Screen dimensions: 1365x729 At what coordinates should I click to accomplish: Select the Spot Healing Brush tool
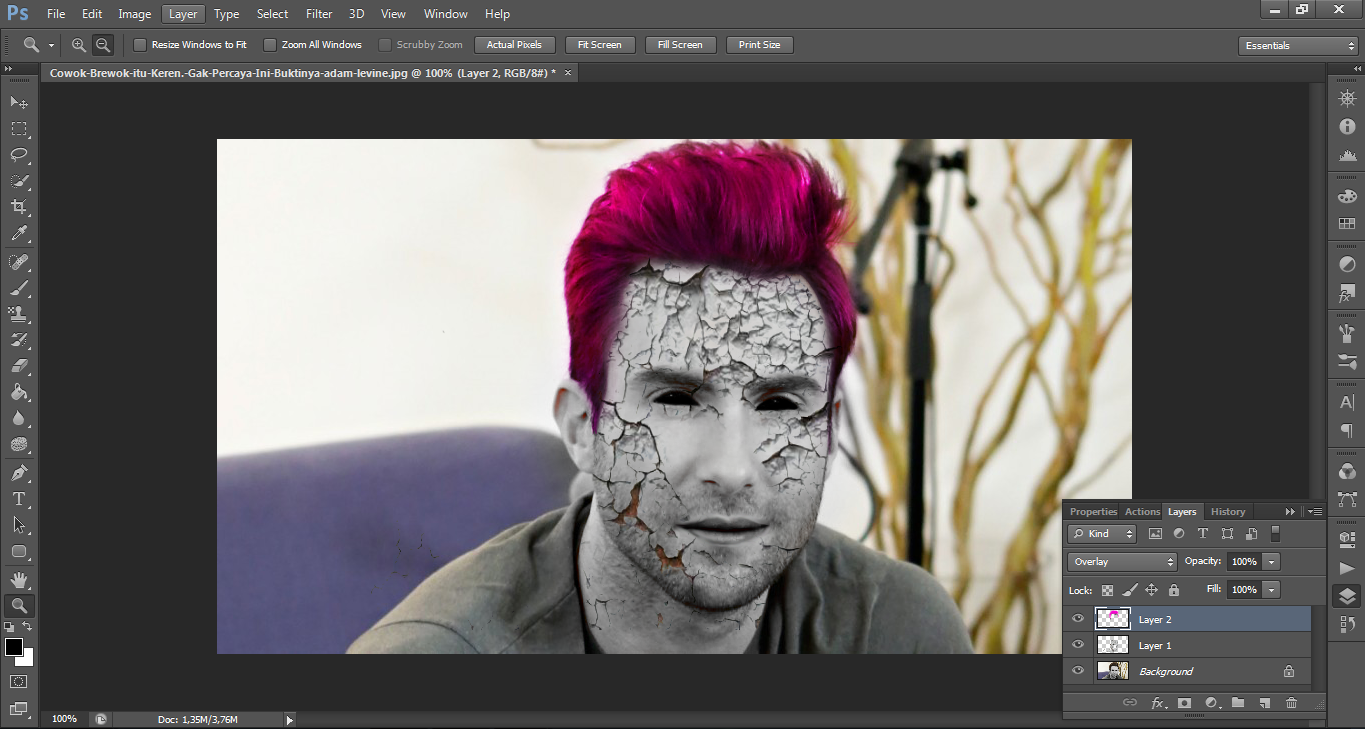click(x=19, y=262)
